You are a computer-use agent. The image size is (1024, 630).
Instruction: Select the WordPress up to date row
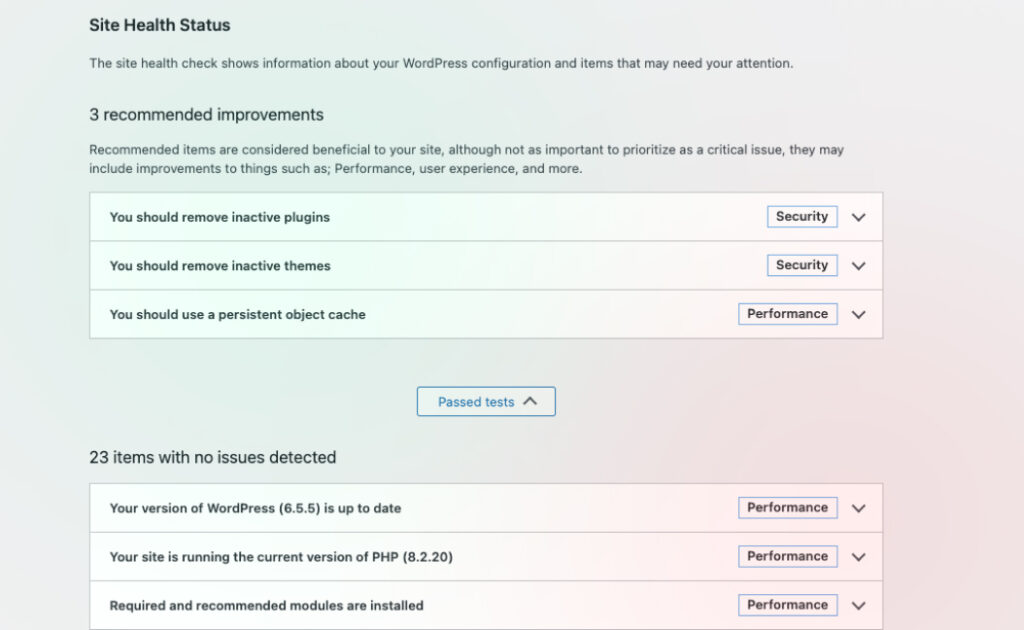(x=400, y=507)
